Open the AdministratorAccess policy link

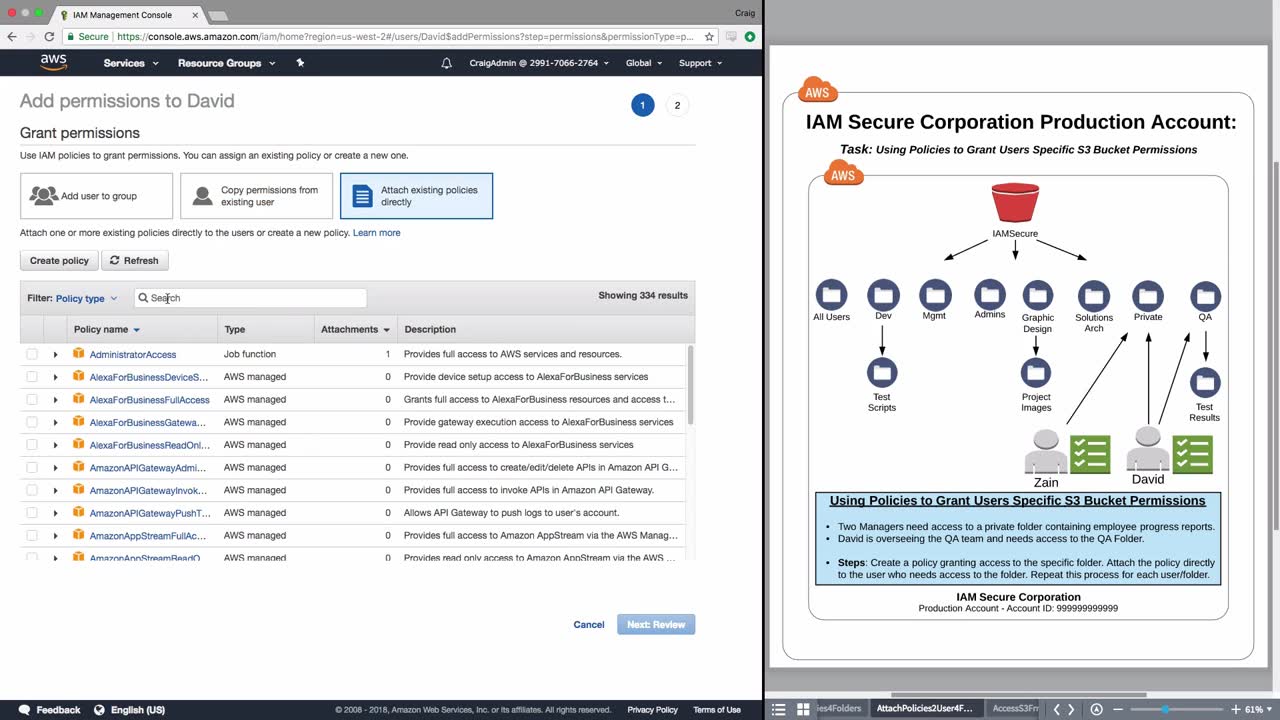tap(133, 354)
